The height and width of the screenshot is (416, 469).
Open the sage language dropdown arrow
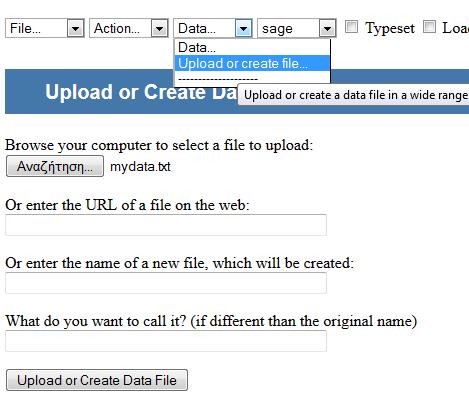pyautogui.click(x=327, y=29)
